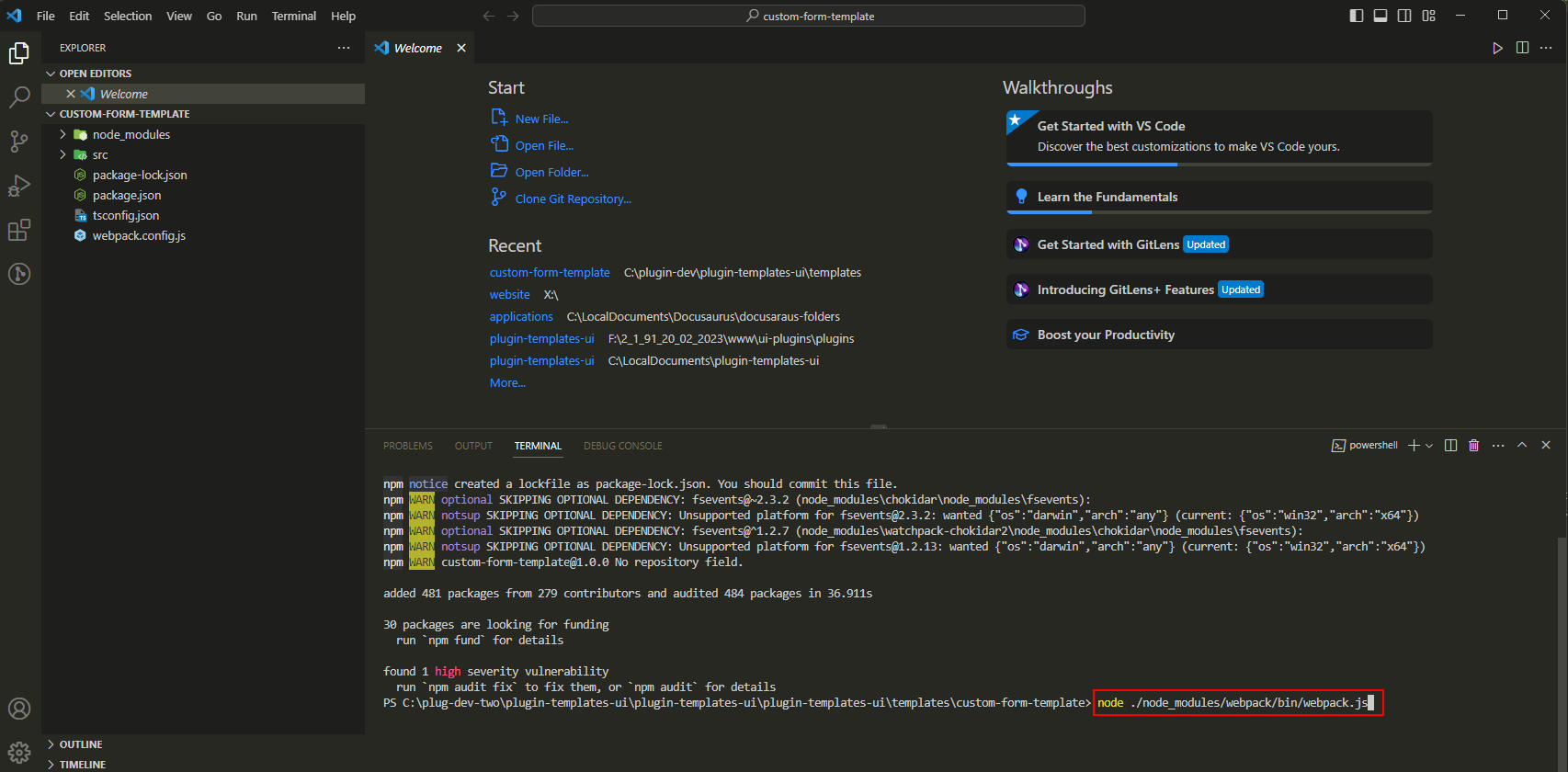Image resolution: width=1568 pixels, height=772 pixels.
Task: Open the Terminal menu
Action: (x=294, y=16)
